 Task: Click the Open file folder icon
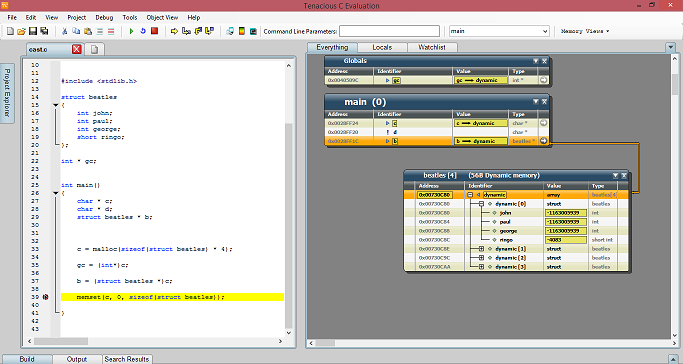pyautogui.click(x=21, y=31)
